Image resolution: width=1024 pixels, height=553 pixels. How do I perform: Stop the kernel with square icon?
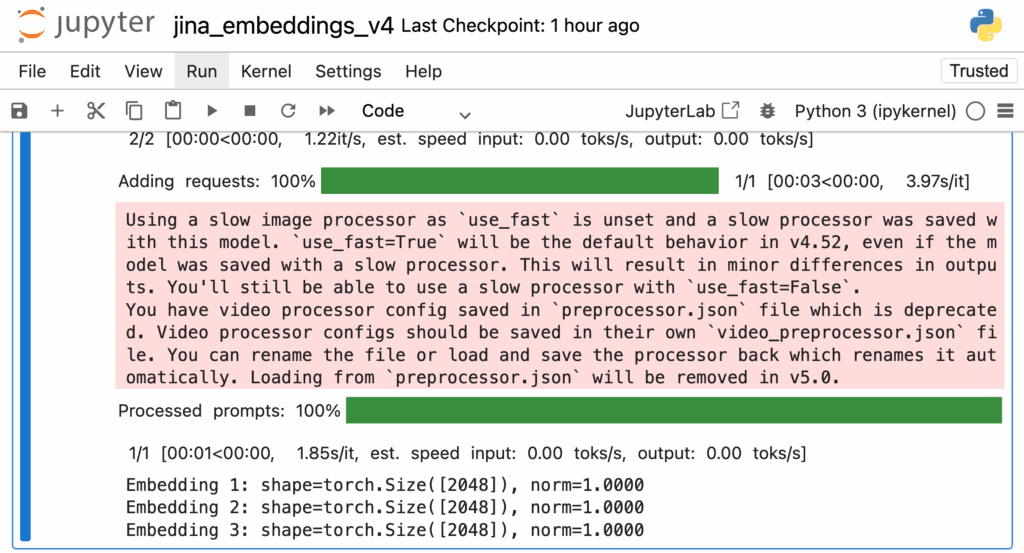point(250,111)
